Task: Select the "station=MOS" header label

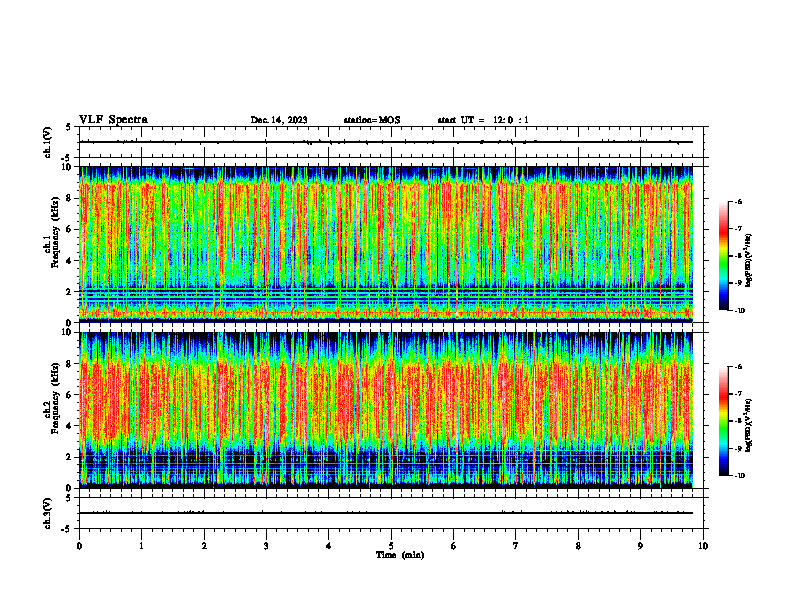Action: tap(372, 120)
